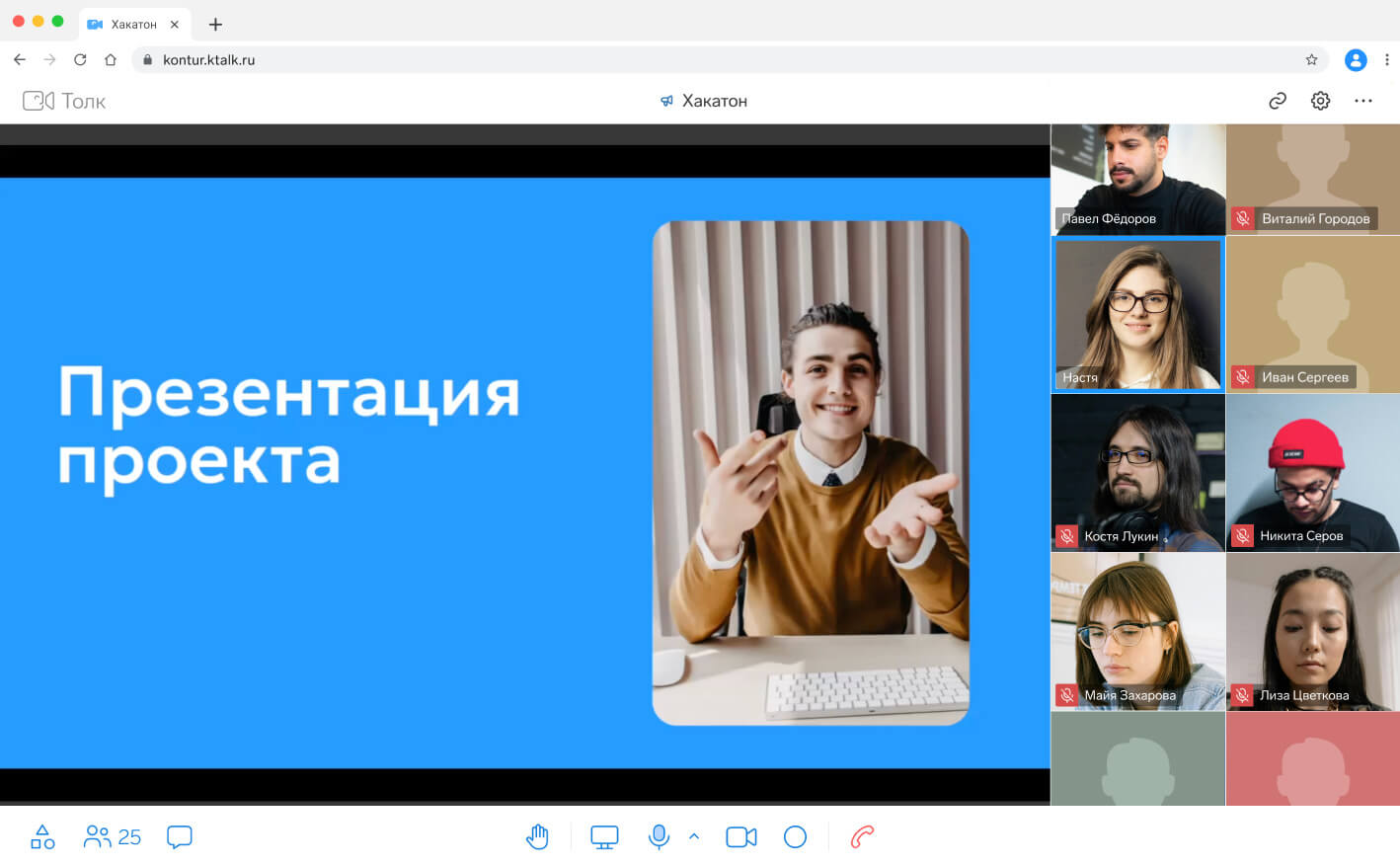Open browser three-dot menu
Viewport: 1400px width, 866px height.
pyautogui.click(x=1387, y=60)
